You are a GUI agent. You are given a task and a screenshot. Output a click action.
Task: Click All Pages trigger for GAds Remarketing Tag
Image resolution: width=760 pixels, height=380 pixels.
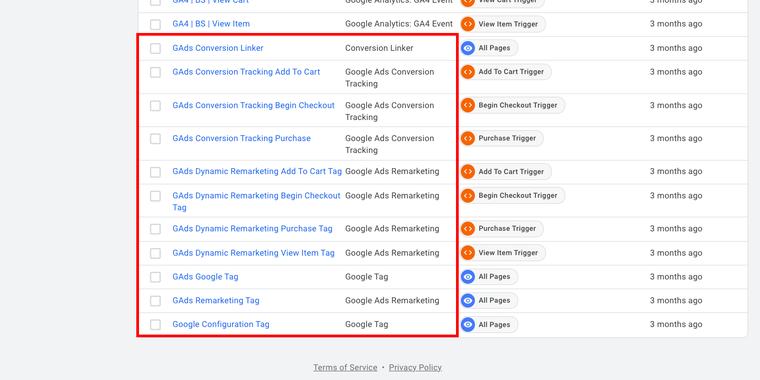[489, 301]
